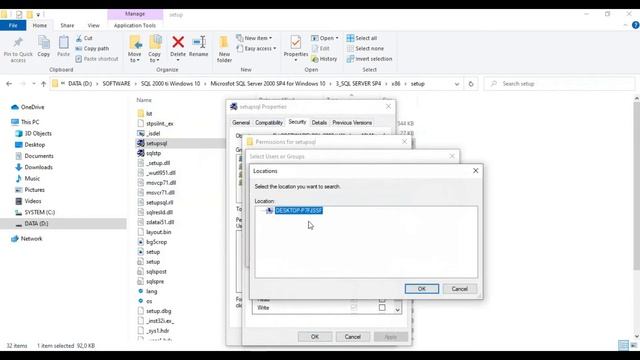Confirm location with the OK button

pos(422,289)
